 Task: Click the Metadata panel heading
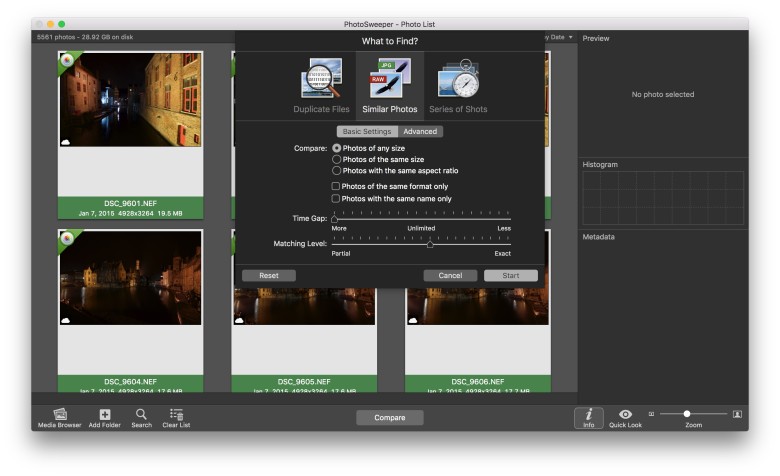(x=598, y=237)
